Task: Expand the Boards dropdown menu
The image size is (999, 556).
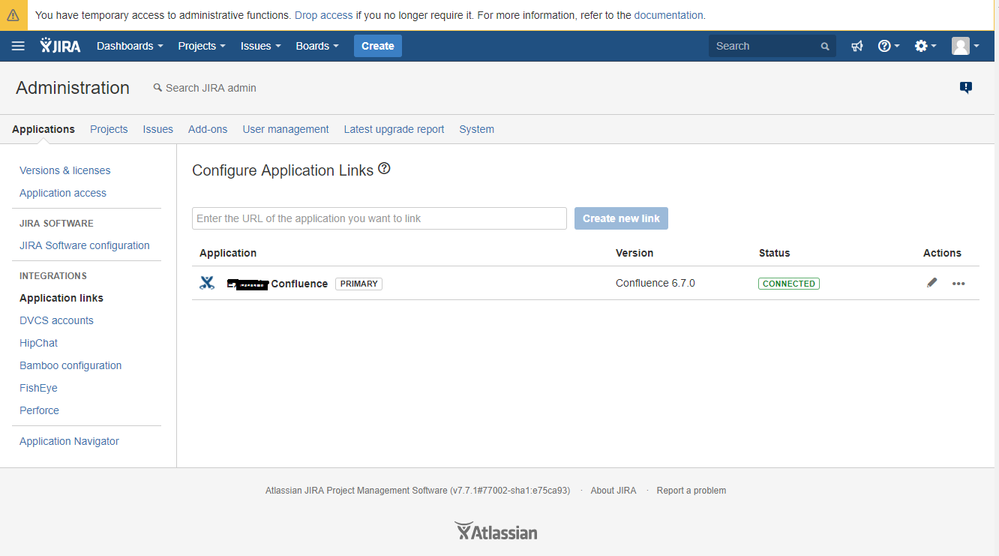Action: [317, 46]
